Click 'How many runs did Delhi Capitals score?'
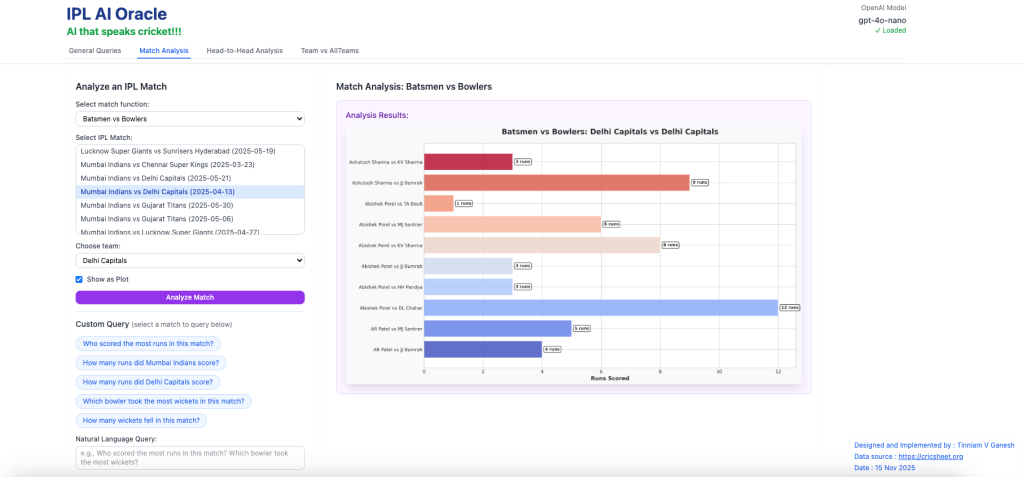This screenshot has width=1022, height=477. (x=148, y=382)
